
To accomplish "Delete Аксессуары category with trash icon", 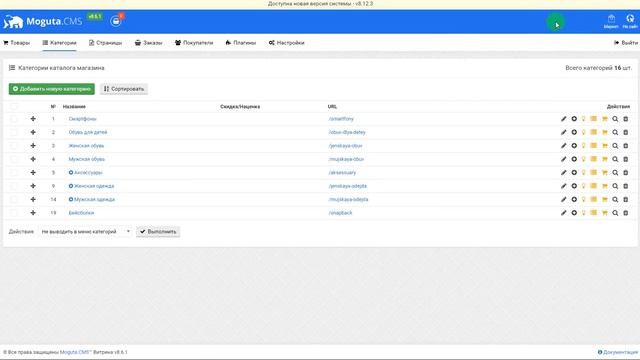I will click(x=625, y=173).
